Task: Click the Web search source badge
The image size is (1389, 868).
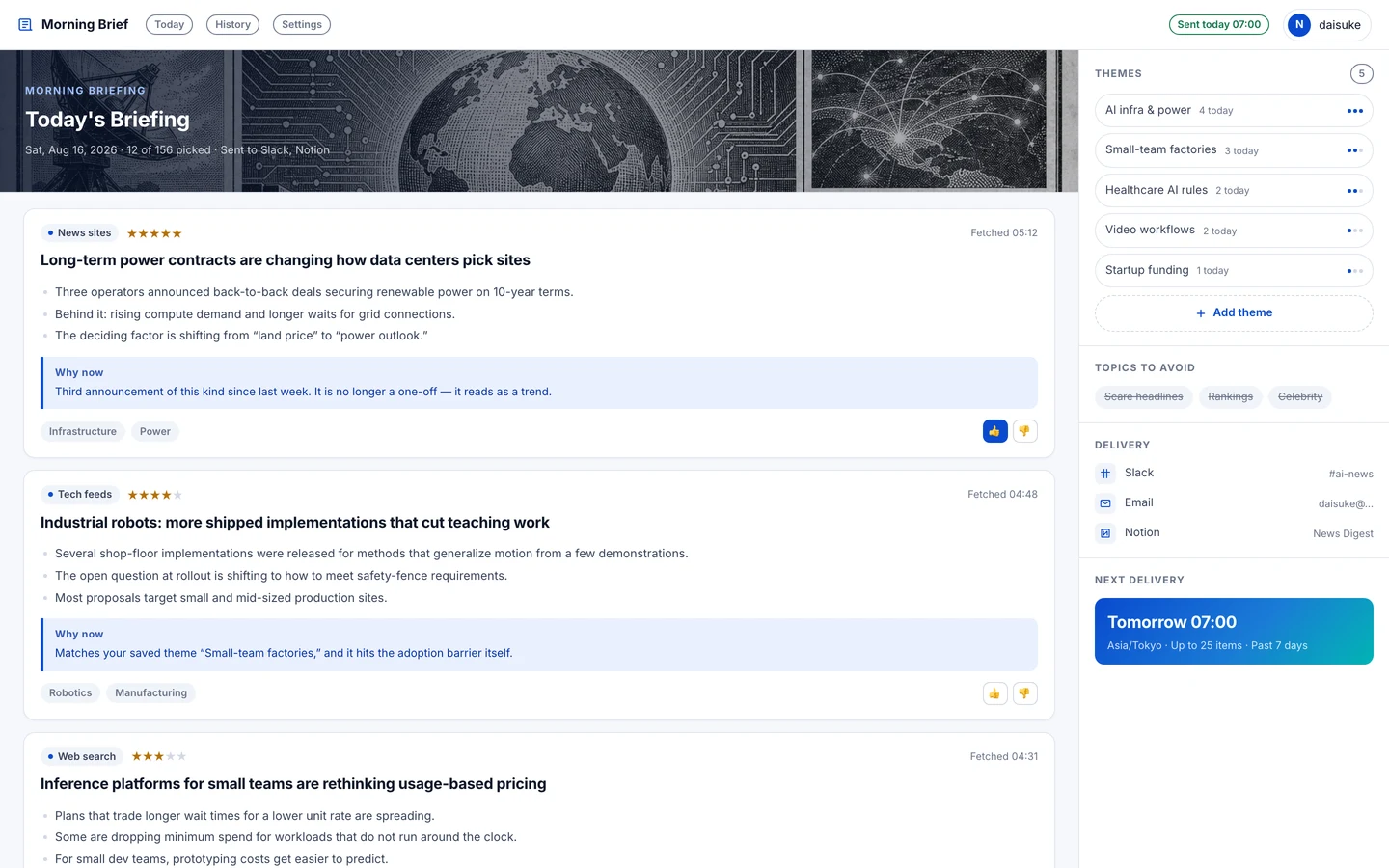Action: (x=82, y=757)
